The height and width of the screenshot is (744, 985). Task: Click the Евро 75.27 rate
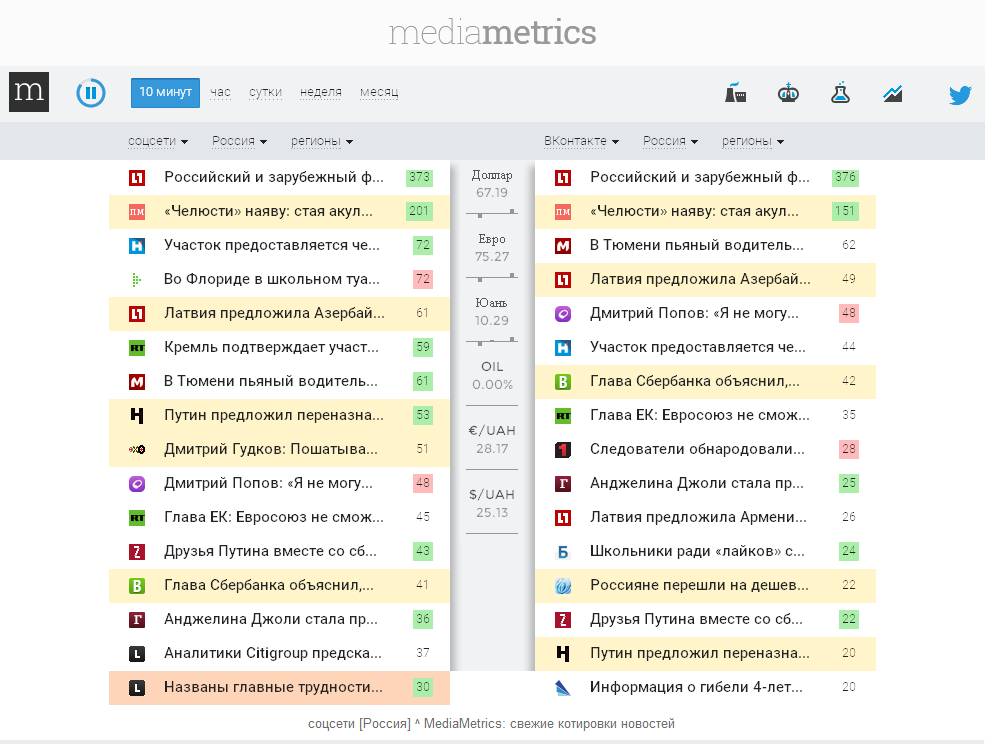[x=492, y=248]
